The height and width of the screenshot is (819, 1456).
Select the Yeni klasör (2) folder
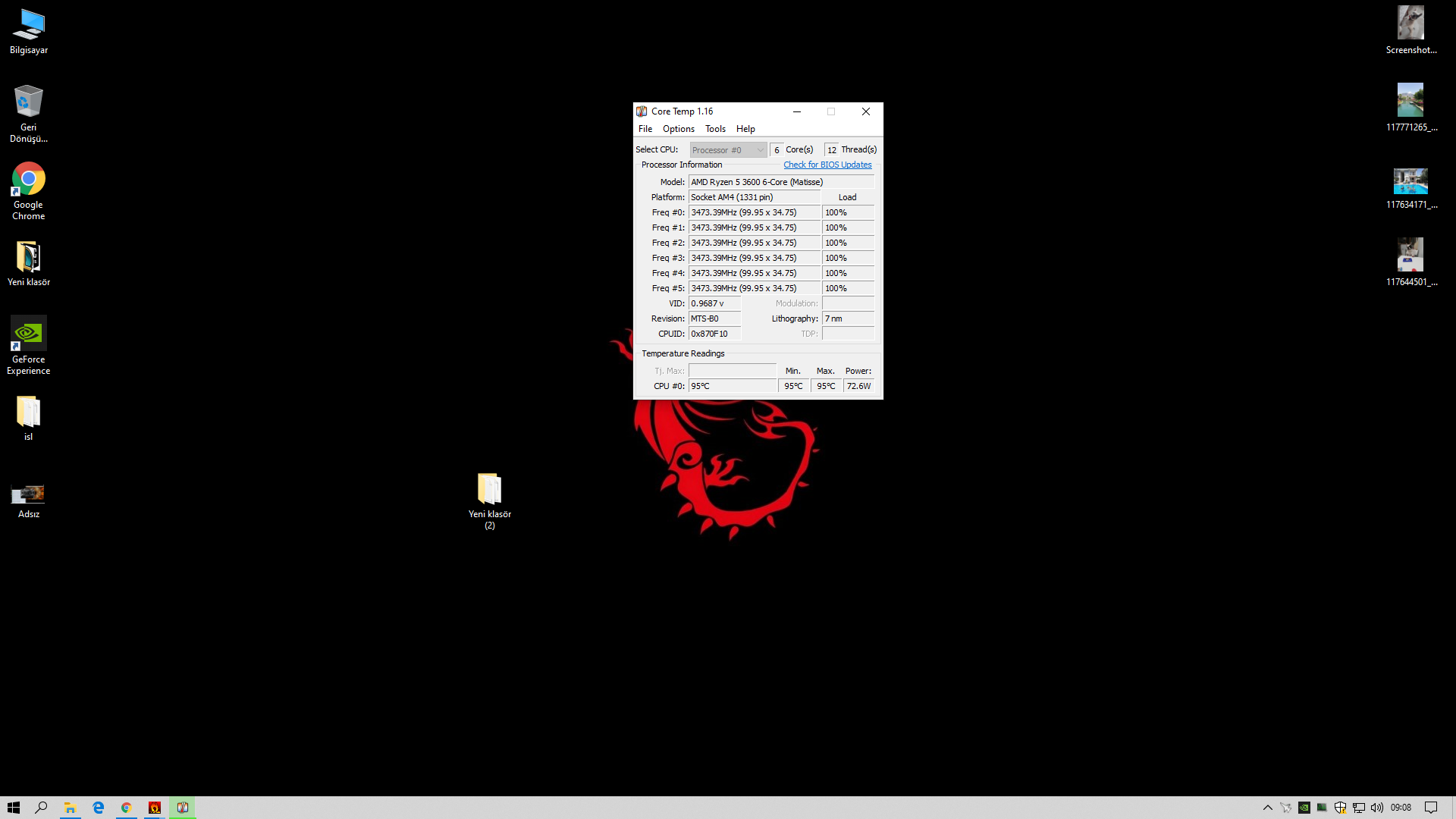pyautogui.click(x=490, y=490)
